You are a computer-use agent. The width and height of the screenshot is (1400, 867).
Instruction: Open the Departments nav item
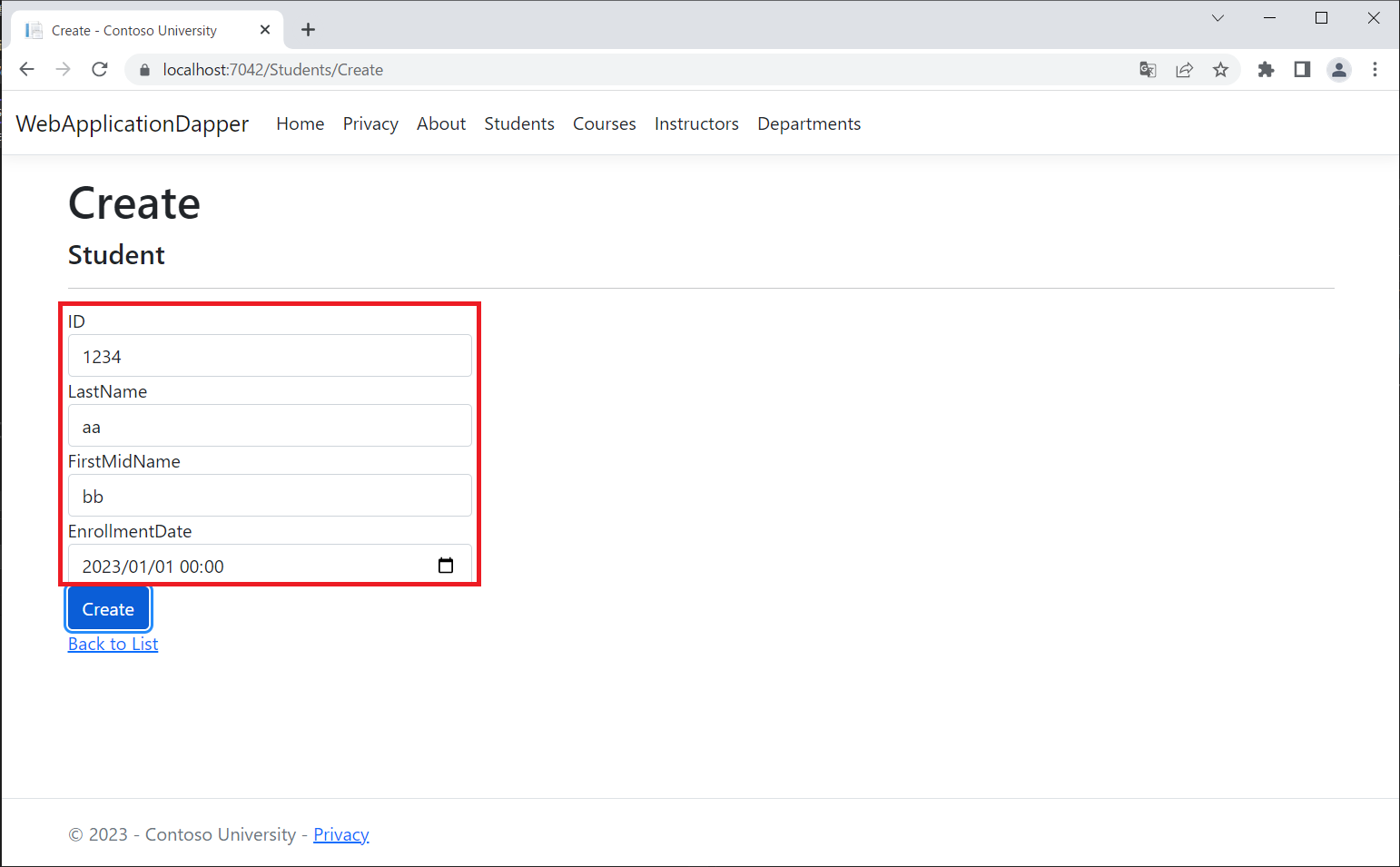coord(808,123)
